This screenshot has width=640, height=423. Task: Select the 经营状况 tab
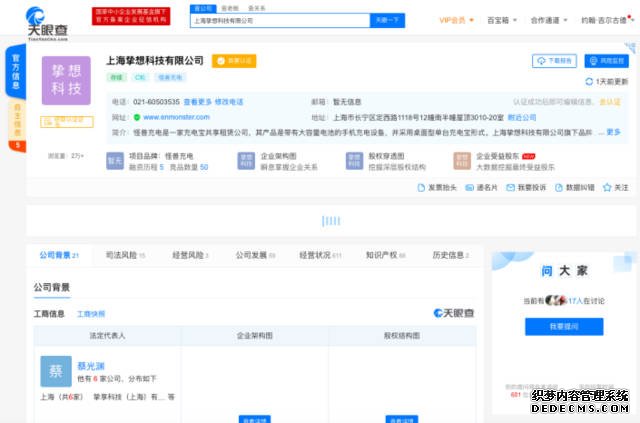coord(320,255)
